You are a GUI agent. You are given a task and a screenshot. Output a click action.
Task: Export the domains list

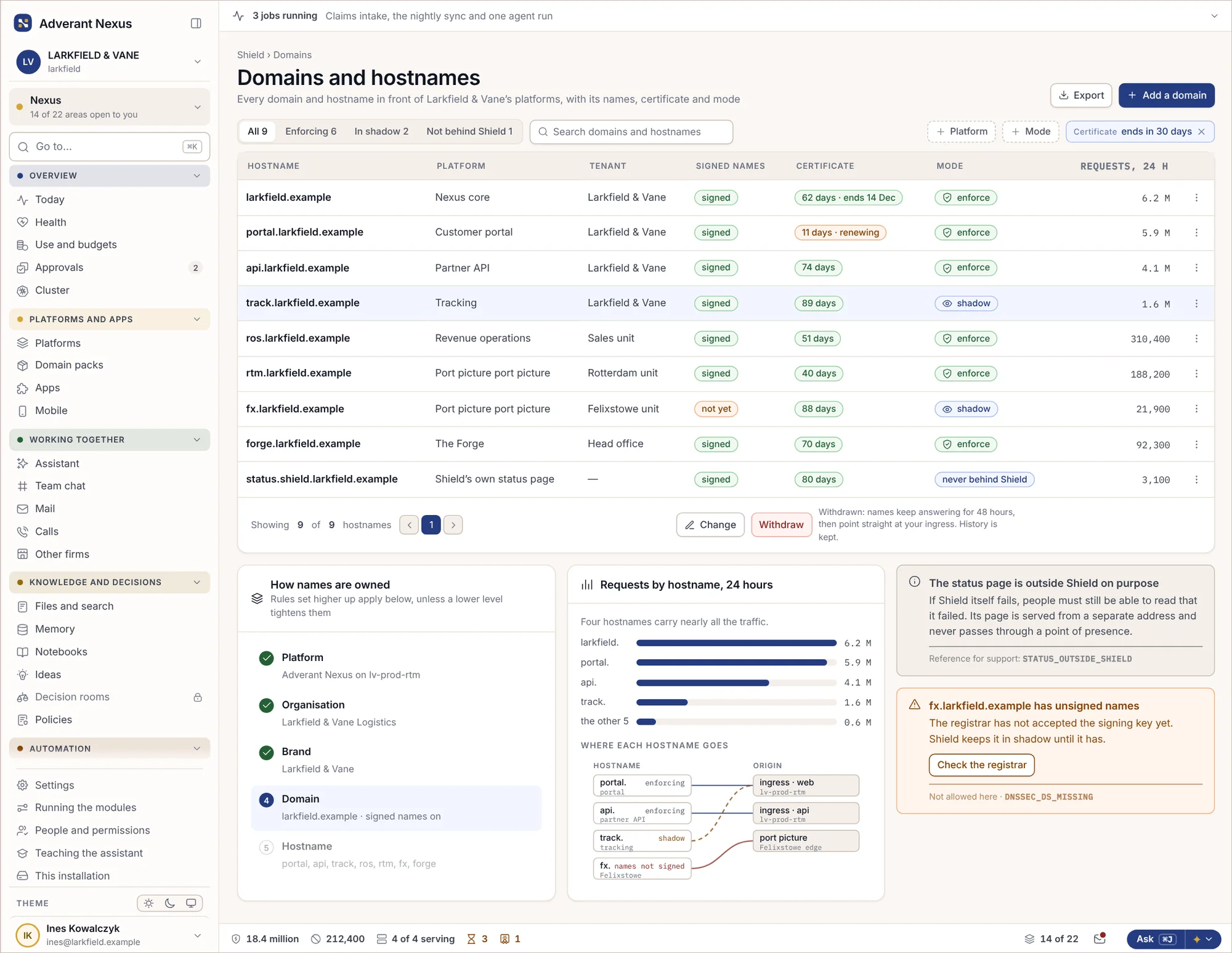pyautogui.click(x=1081, y=95)
